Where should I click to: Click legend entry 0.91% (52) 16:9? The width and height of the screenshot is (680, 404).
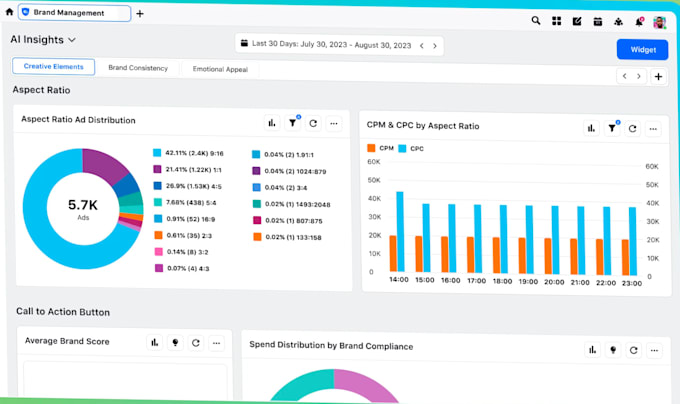(185, 219)
